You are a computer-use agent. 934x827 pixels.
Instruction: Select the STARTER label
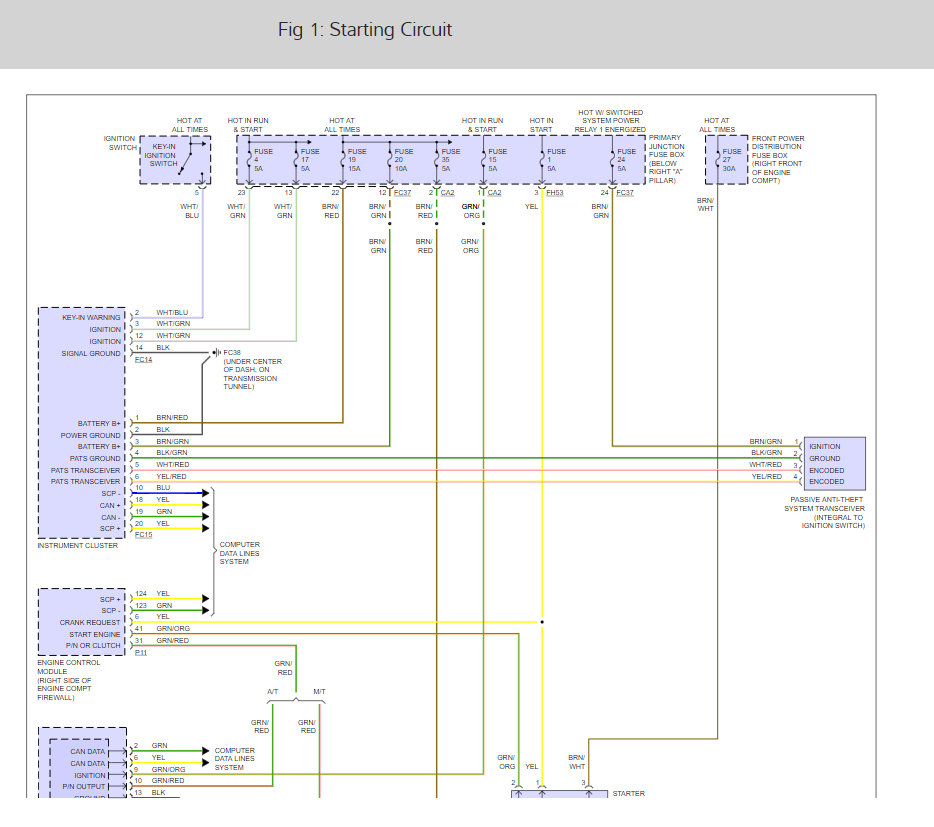tap(628, 794)
